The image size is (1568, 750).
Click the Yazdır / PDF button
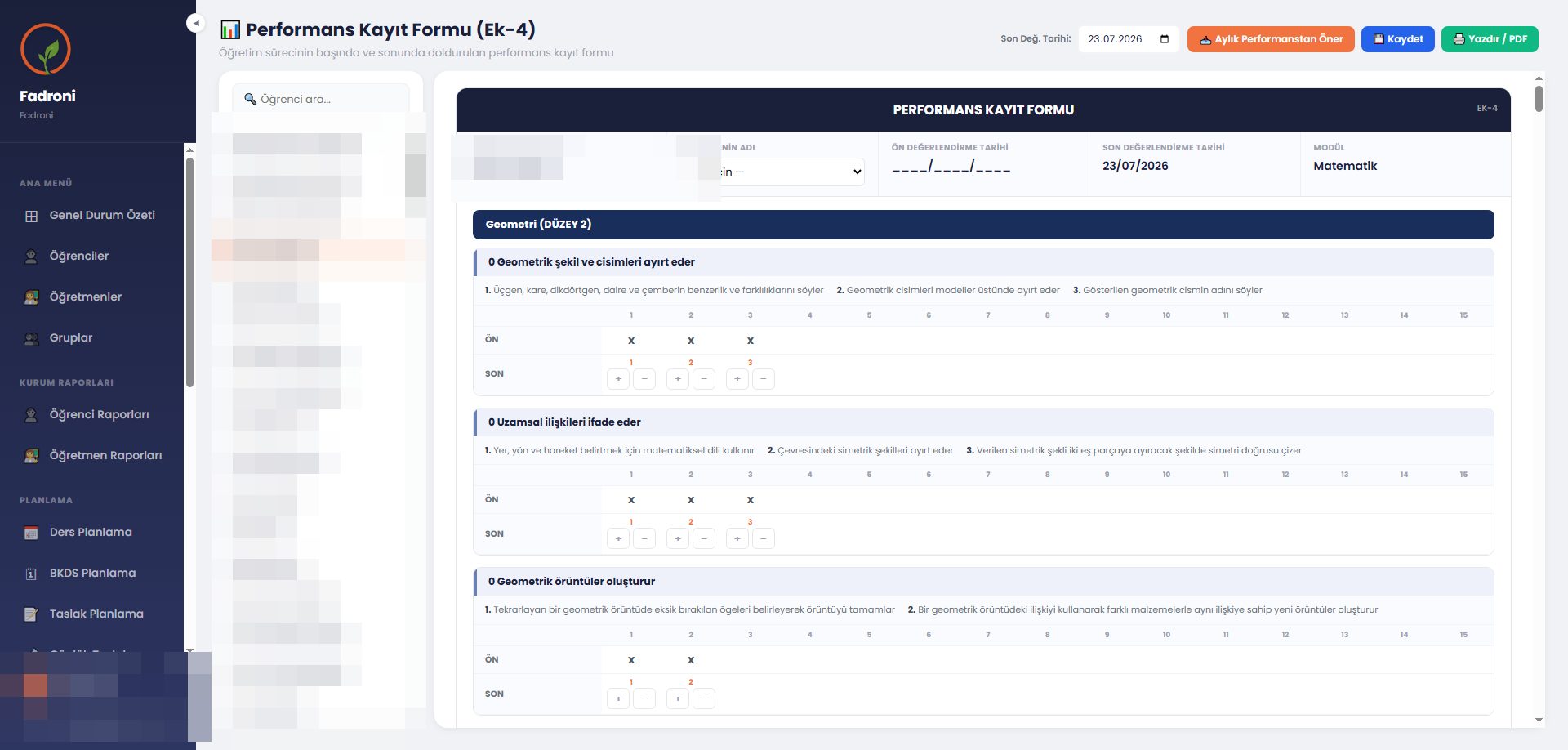click(1490, 39)
